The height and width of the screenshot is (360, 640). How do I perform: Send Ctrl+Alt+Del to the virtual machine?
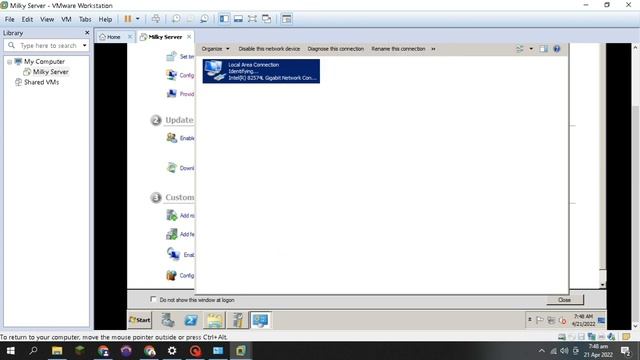(156, 19)
